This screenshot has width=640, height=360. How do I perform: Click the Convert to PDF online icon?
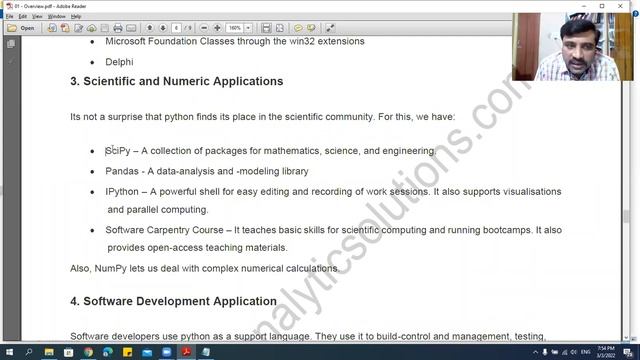[x=52, y=28]
